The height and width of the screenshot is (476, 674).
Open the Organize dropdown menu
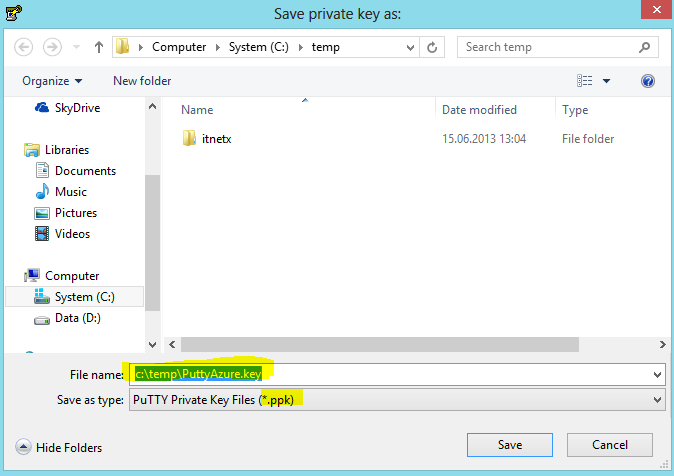(x=52, y=81)
